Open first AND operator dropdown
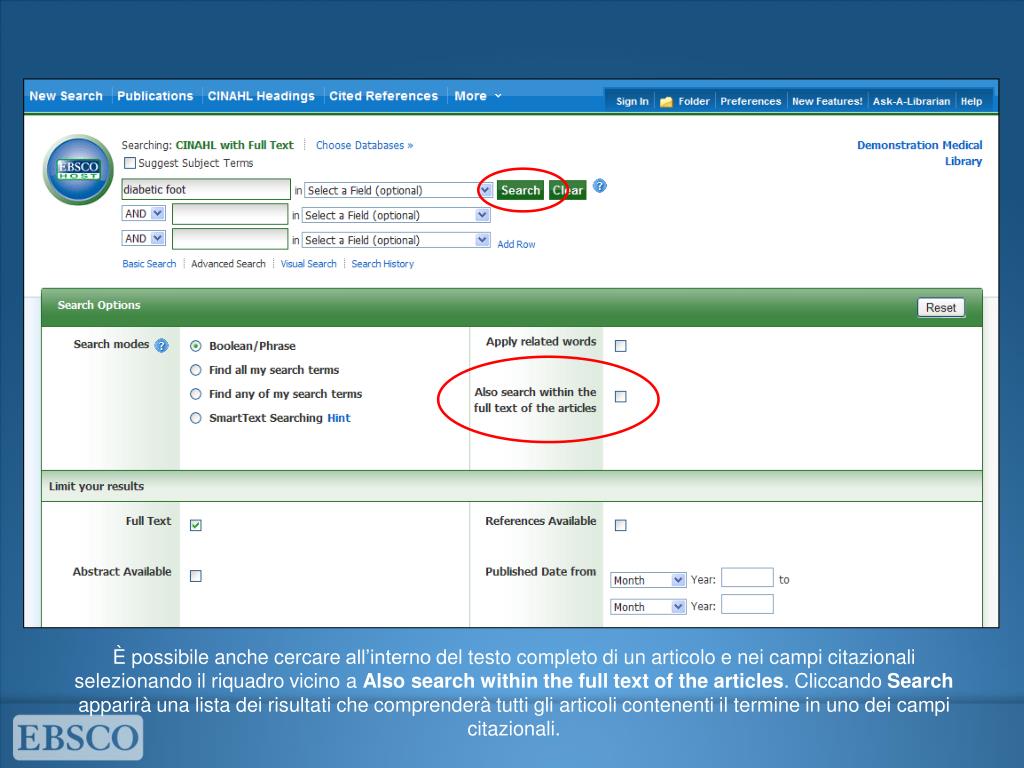The image size is (1024, 768). click(x=143, y=214)
